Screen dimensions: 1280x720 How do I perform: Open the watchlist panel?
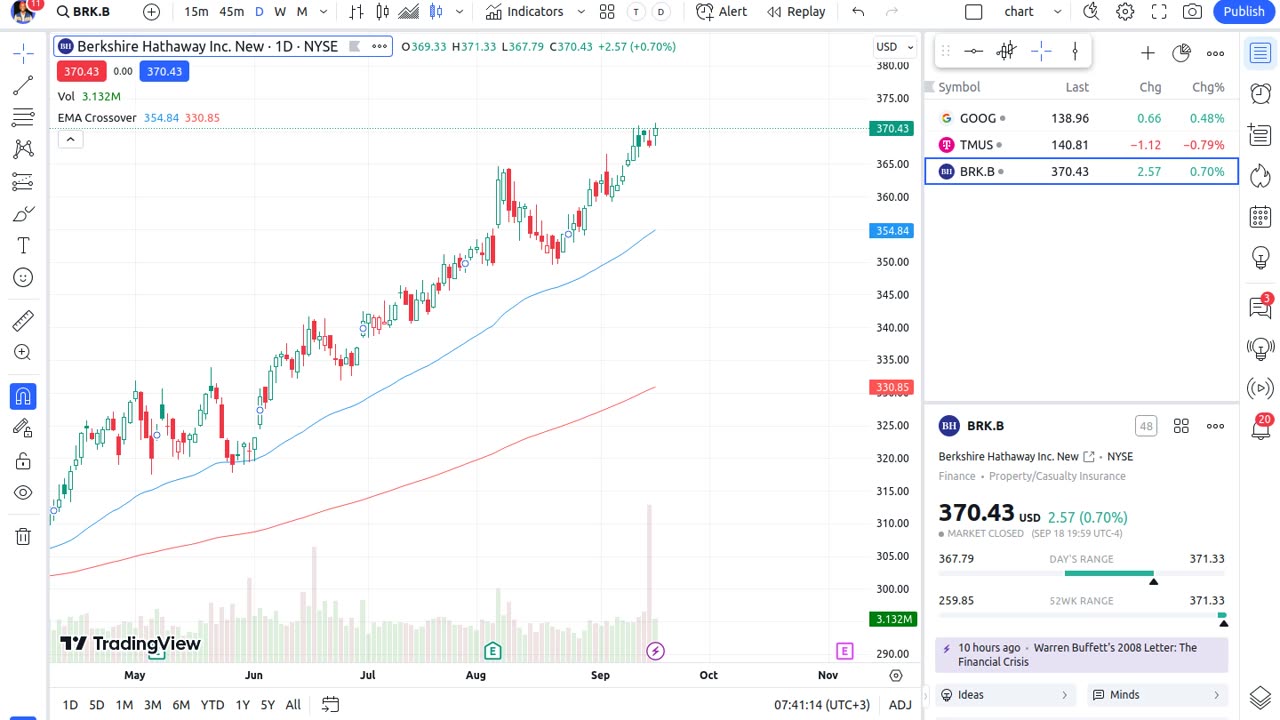[1260, 54]
